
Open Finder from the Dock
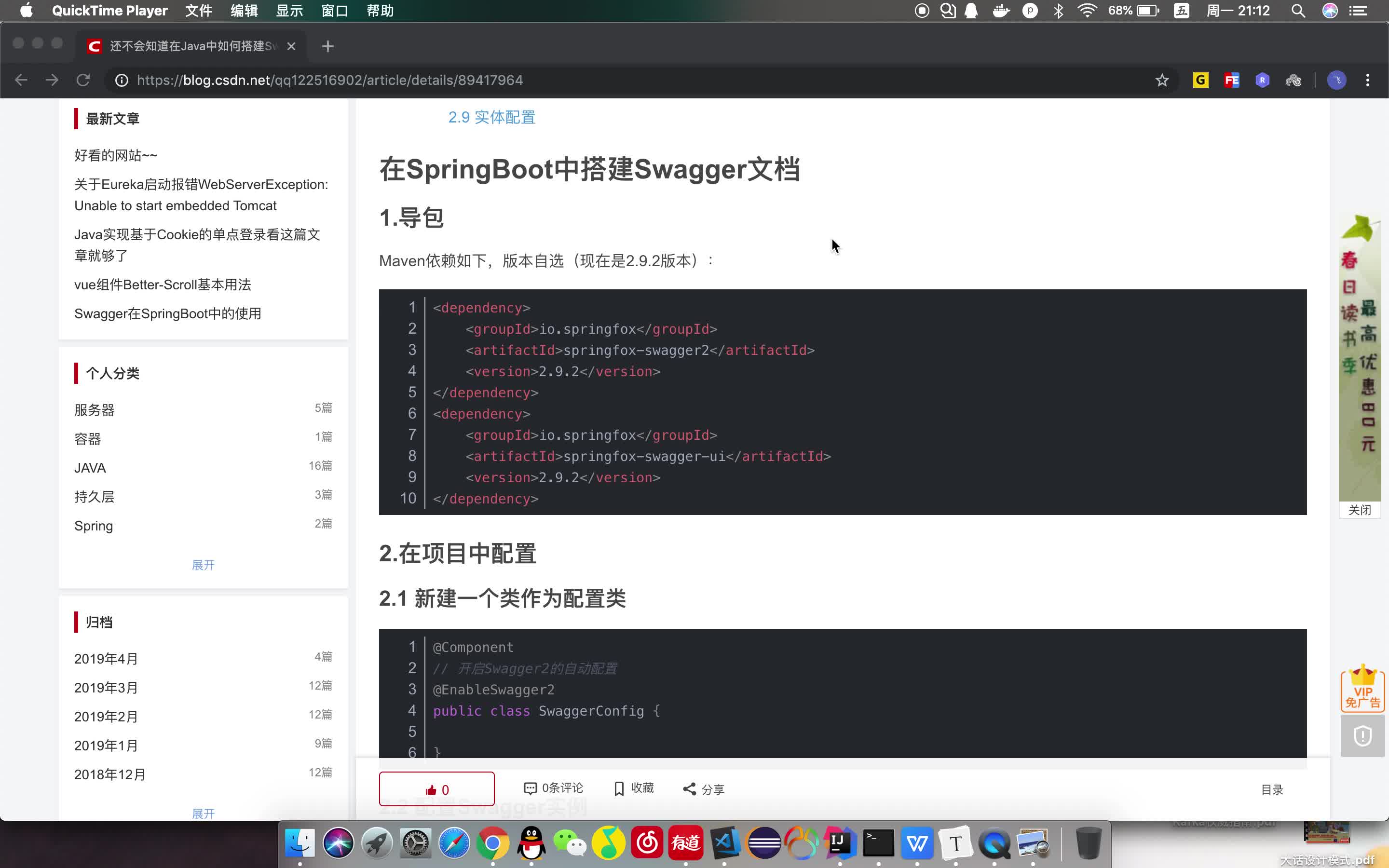(x=300, y=843)
